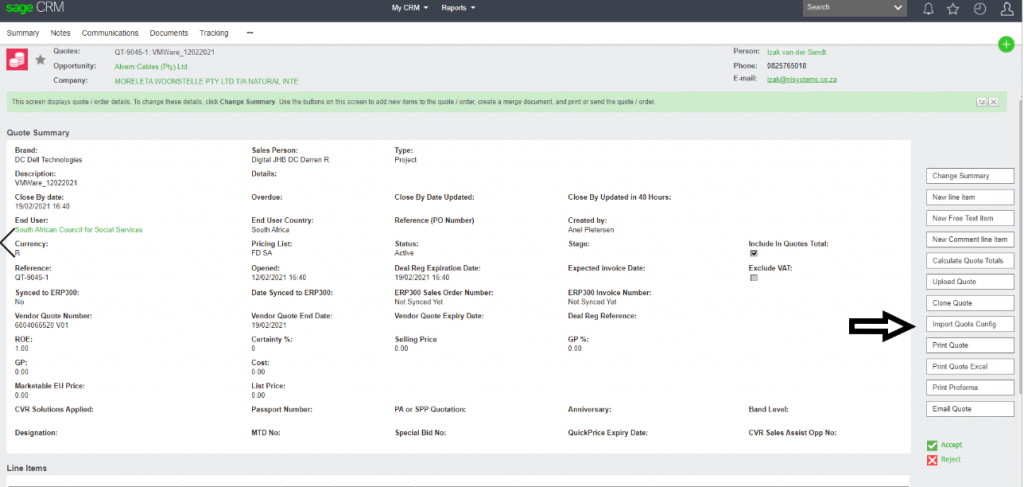Open the user profile icon
The height and width of the screenshot is (487, 1024).
1005,9
